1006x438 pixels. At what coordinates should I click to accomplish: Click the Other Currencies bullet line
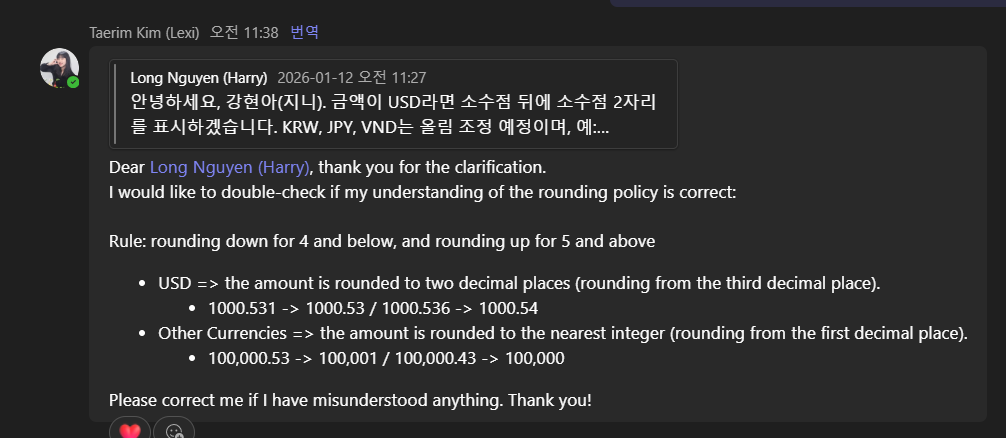(563, 333)
